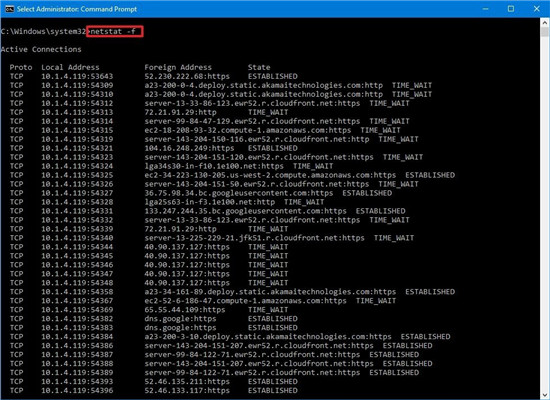
Task: Click the 'Proto' column header
Action: pos(21,67)
